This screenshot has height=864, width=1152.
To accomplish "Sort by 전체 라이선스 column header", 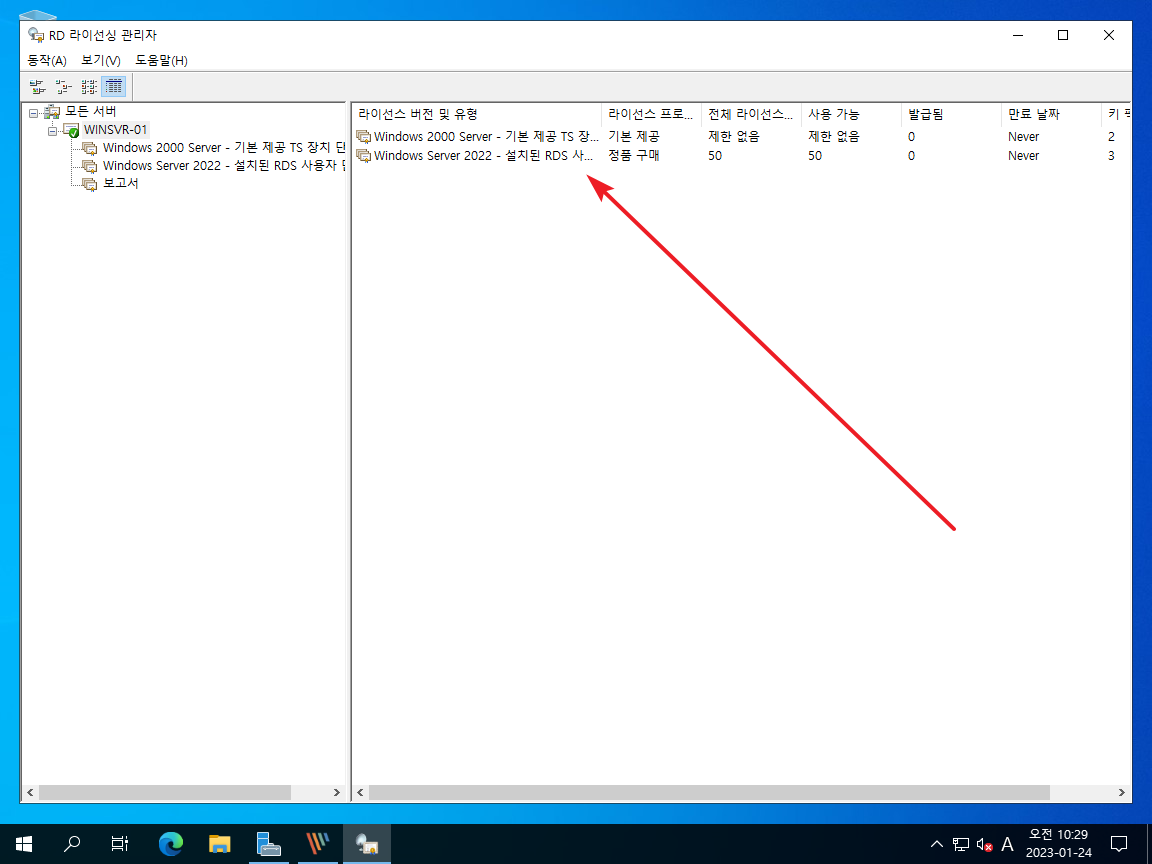I will 751,115.
